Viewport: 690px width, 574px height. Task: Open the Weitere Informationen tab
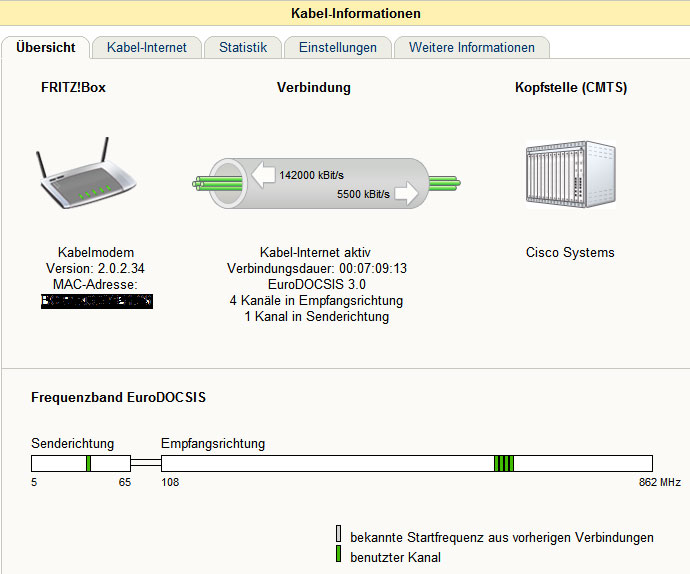(472, 47)
